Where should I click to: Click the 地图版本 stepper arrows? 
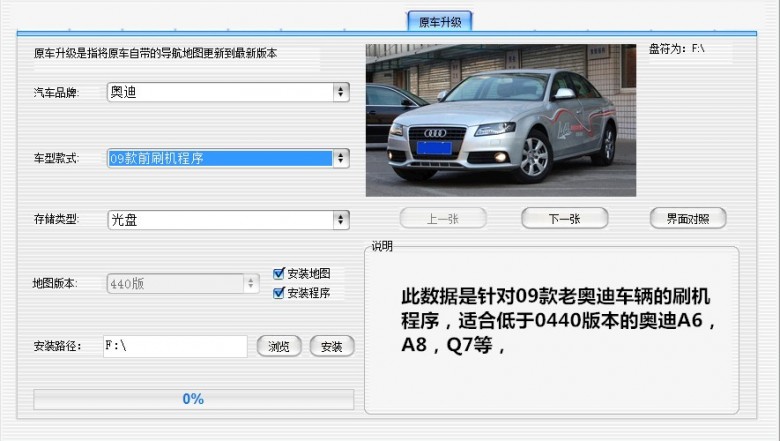pos(251,284)
